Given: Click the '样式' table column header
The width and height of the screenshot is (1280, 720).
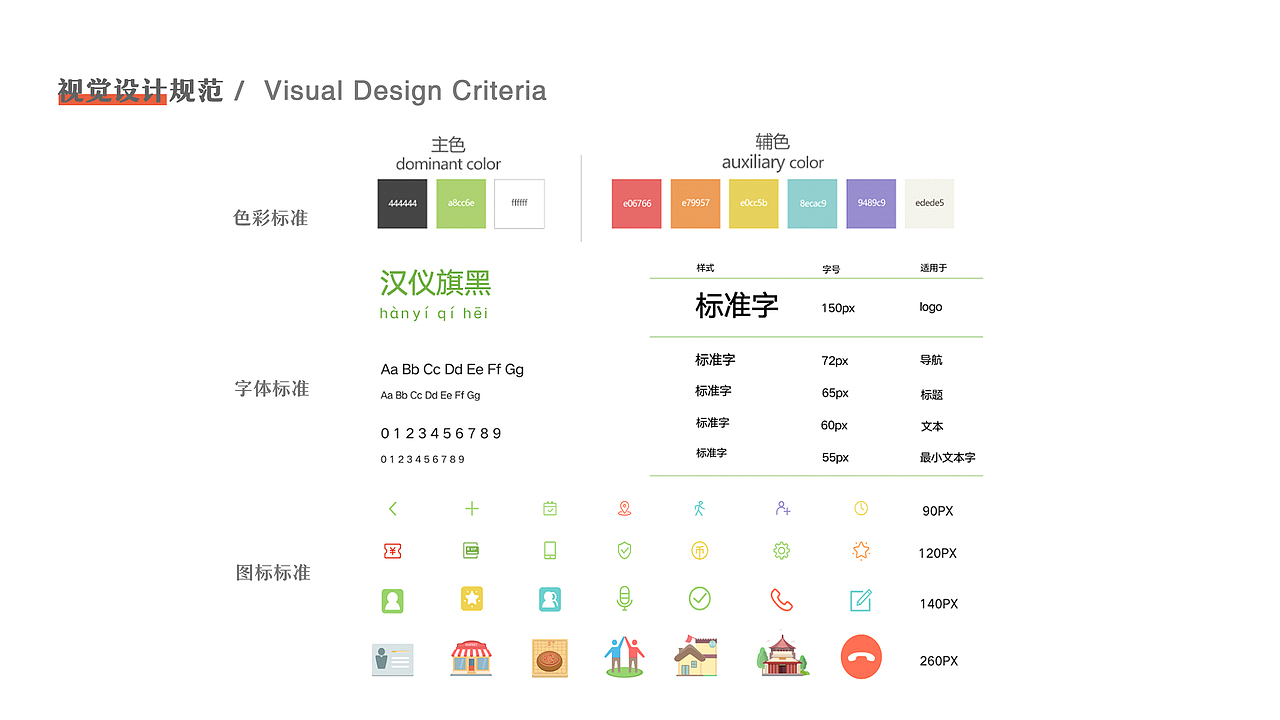Looking at the screenshot, I should [x=706, y=268].
